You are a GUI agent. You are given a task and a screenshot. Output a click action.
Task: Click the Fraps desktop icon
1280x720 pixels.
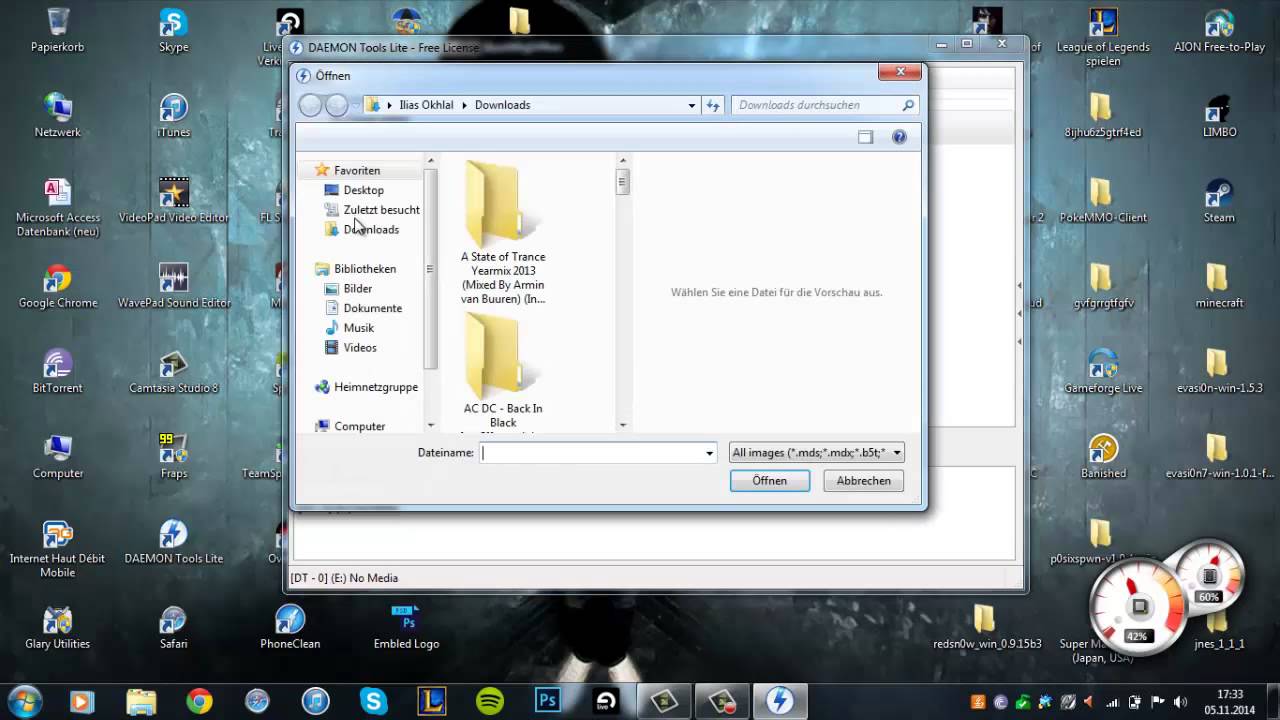173,457
